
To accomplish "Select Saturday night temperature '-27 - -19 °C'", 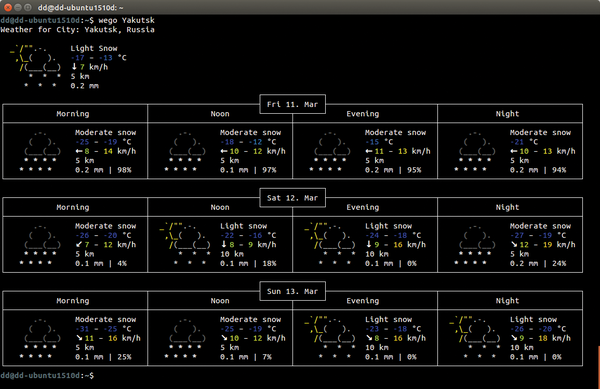I will (x=538, y=235).
